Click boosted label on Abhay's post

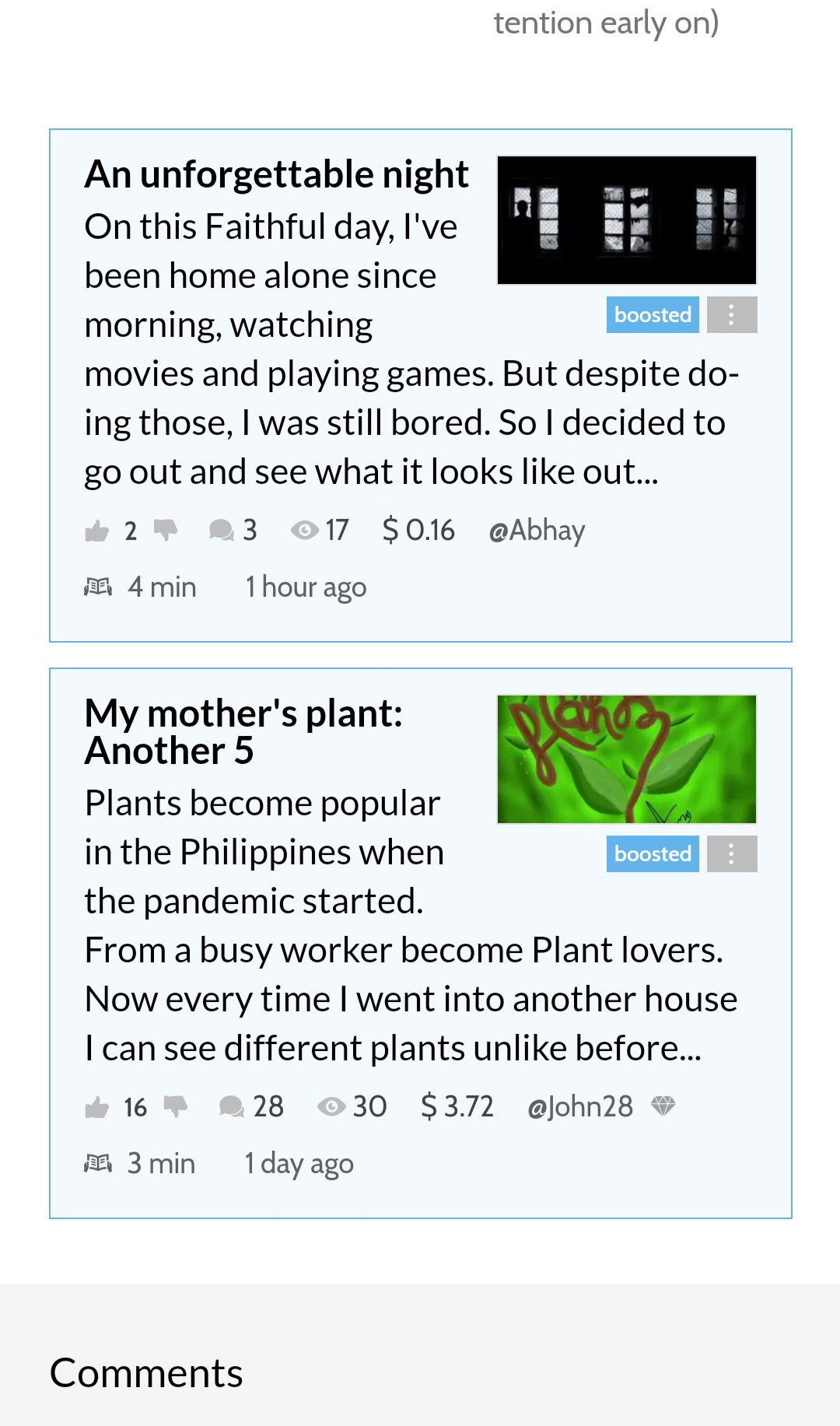pos(653,315)
